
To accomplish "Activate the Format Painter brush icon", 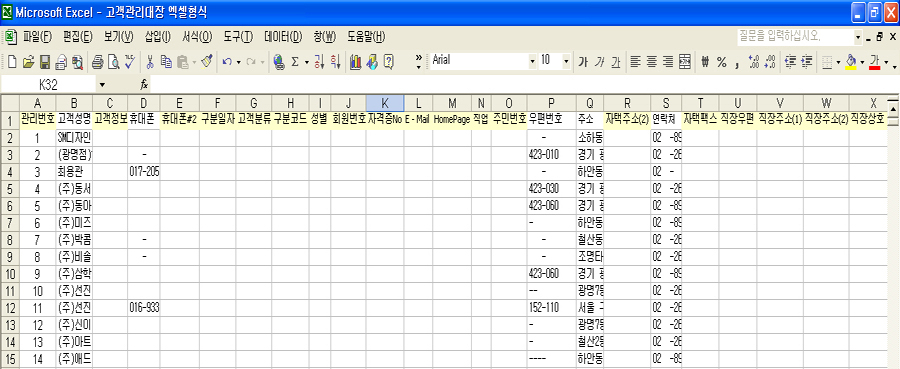I will 207,61.
